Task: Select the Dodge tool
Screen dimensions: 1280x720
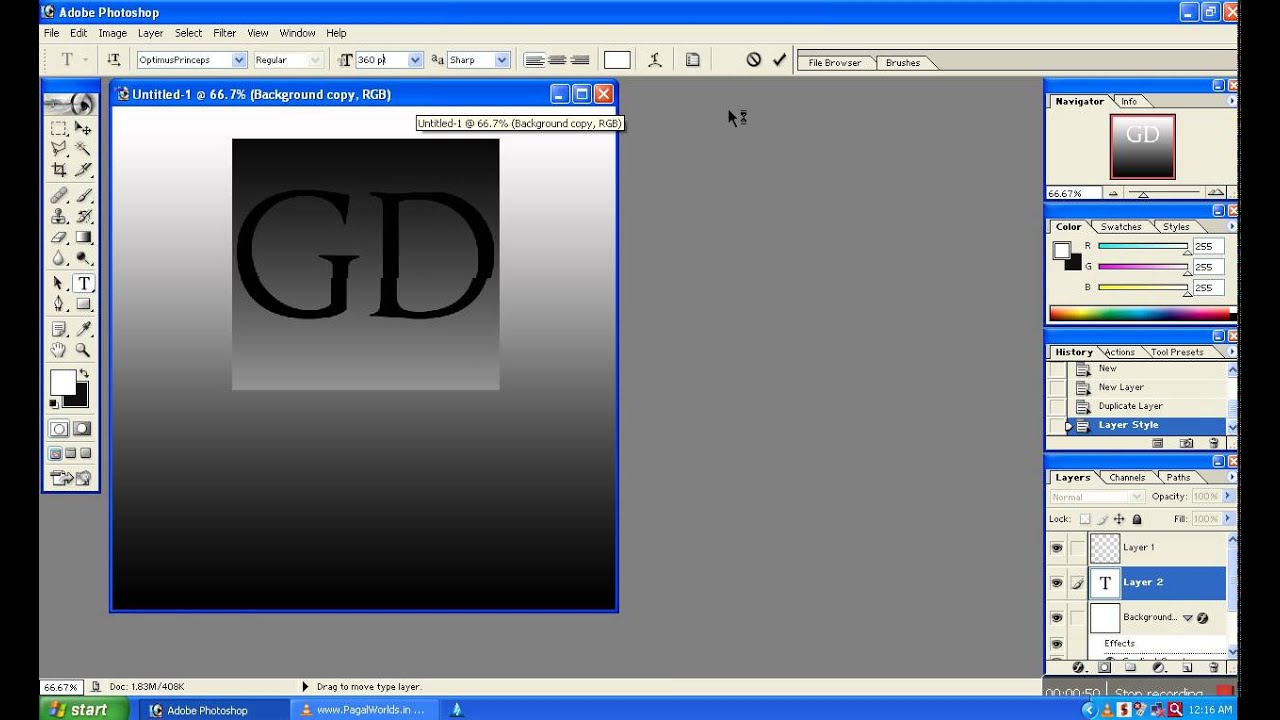Action: click(x=83, y=258)
